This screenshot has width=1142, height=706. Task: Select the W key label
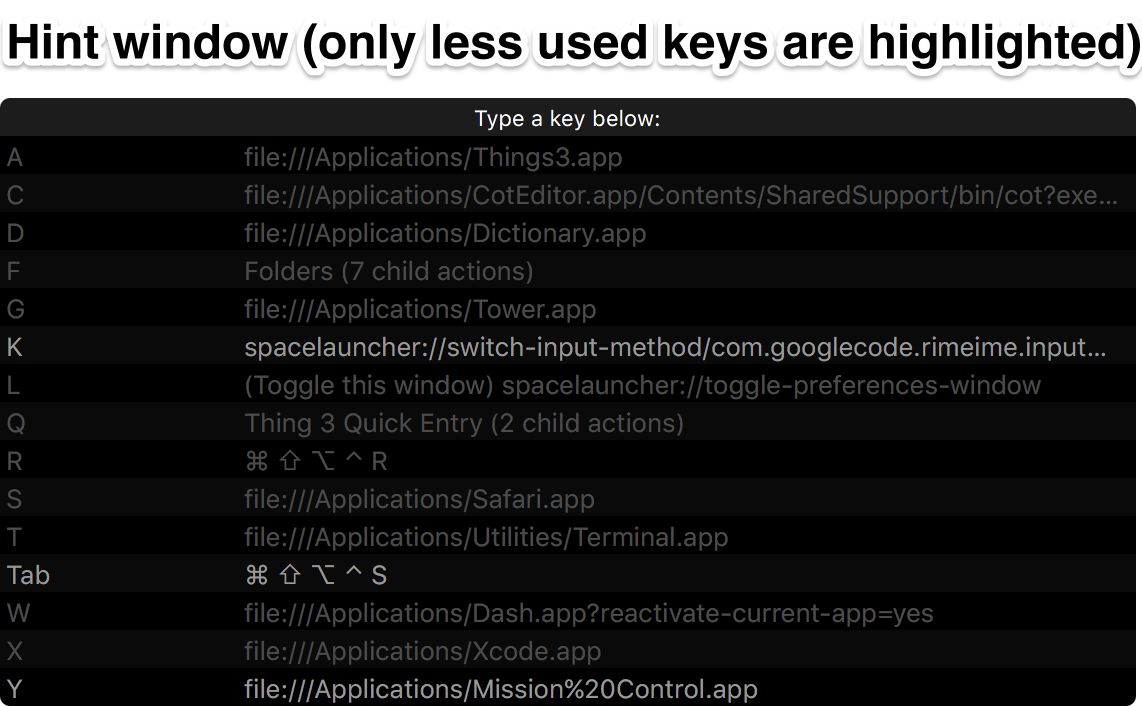pyautogui.click(x=18, y=613)
